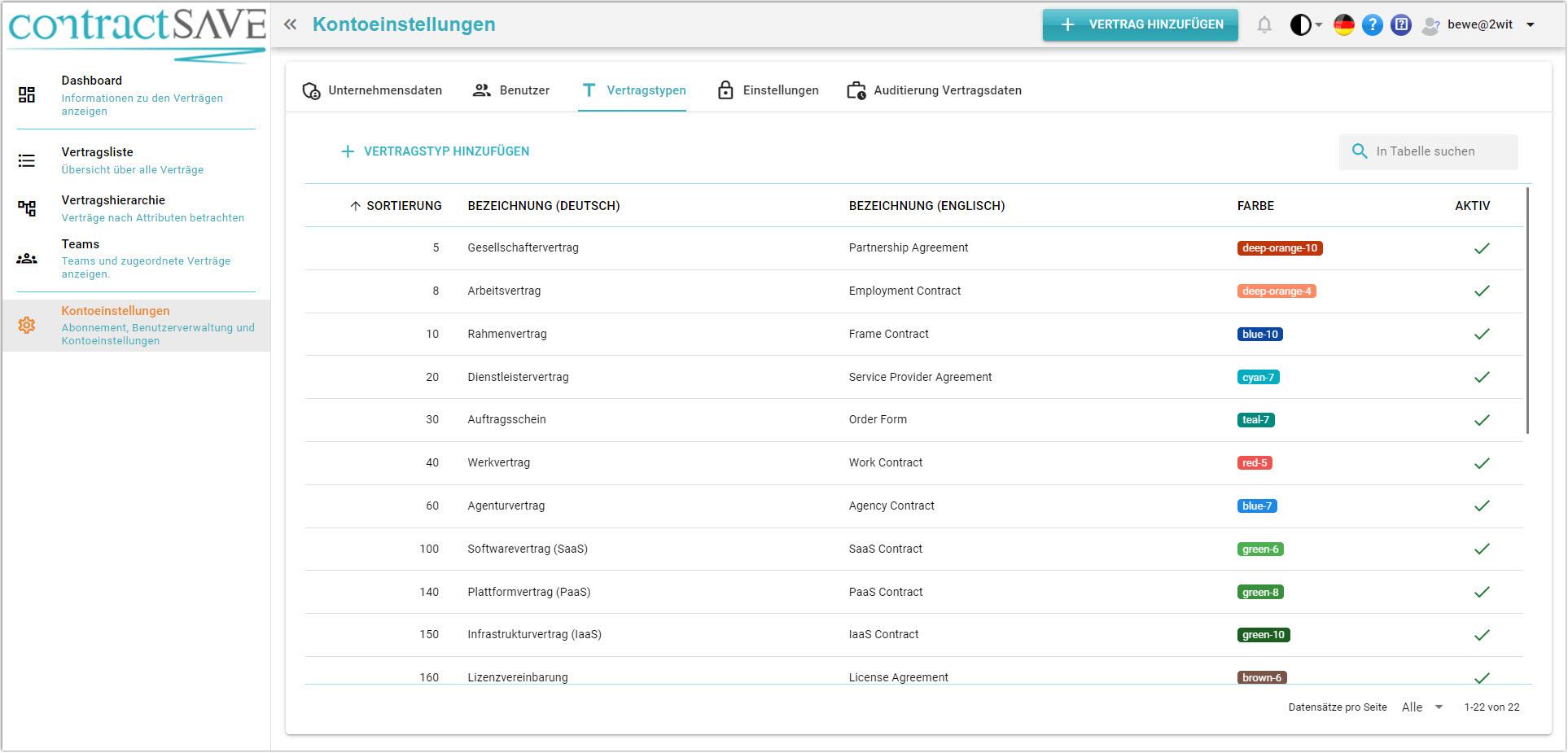This screenshot has height=753, width=1568.
Task: Click the active checkmark for Rahmenvertrag
Action: click(1482, 334)
